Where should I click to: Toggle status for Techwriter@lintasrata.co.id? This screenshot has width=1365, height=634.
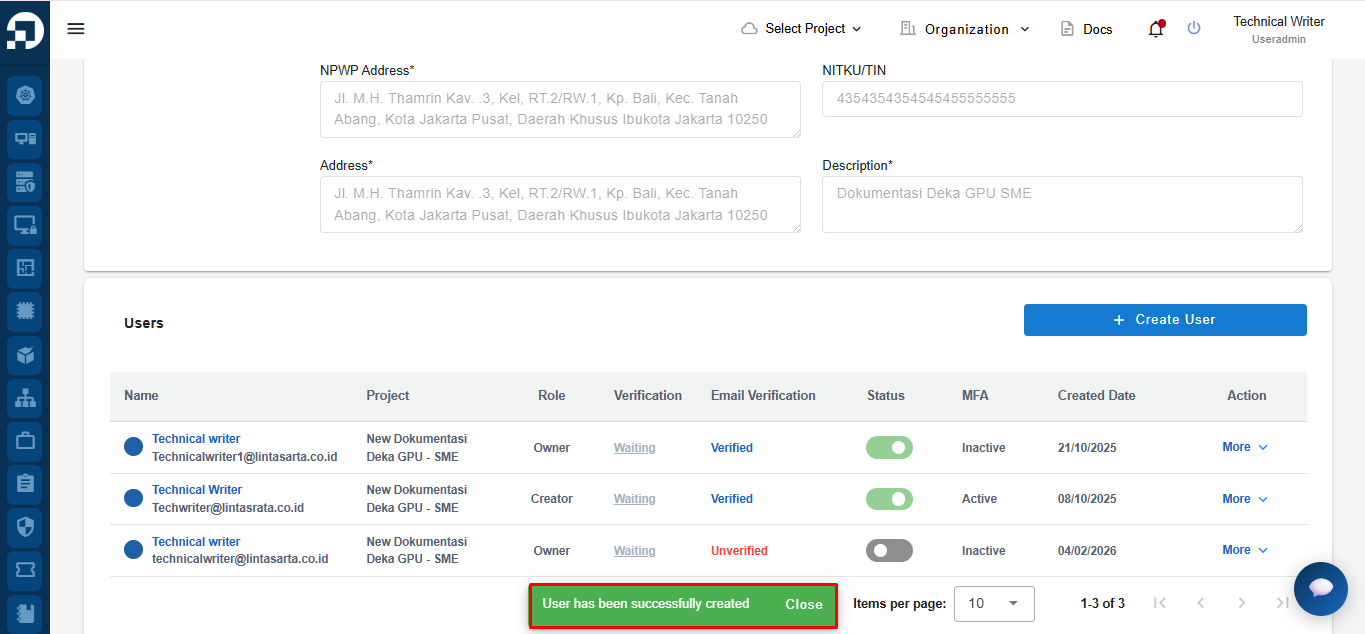pos(889,499)
